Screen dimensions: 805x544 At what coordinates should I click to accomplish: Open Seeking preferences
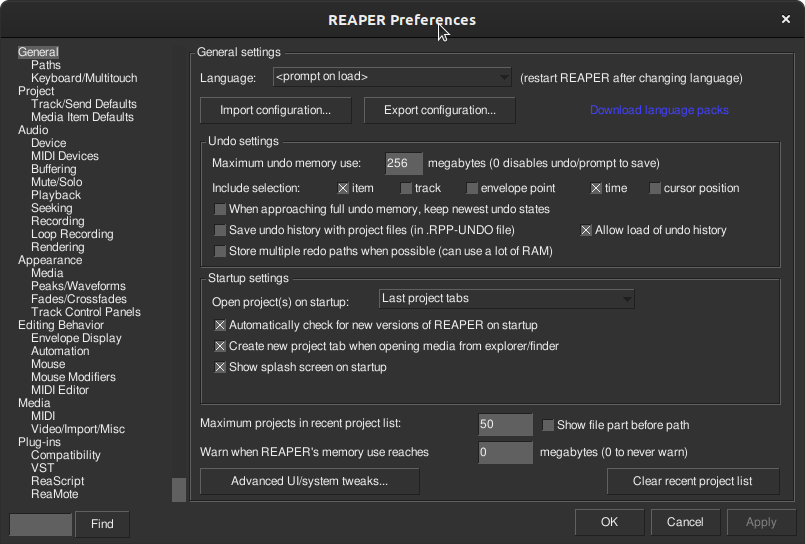click(51, 208)
